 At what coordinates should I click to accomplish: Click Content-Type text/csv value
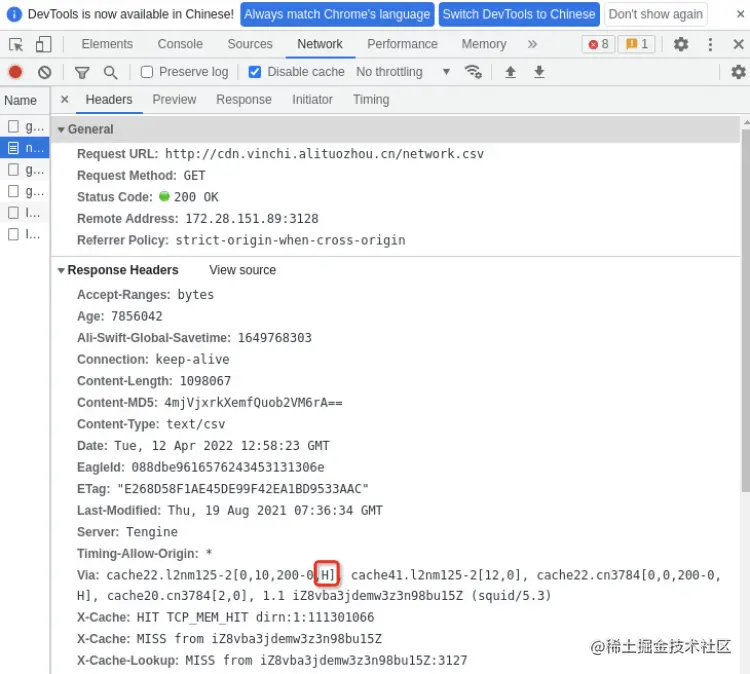click(196, 424)
